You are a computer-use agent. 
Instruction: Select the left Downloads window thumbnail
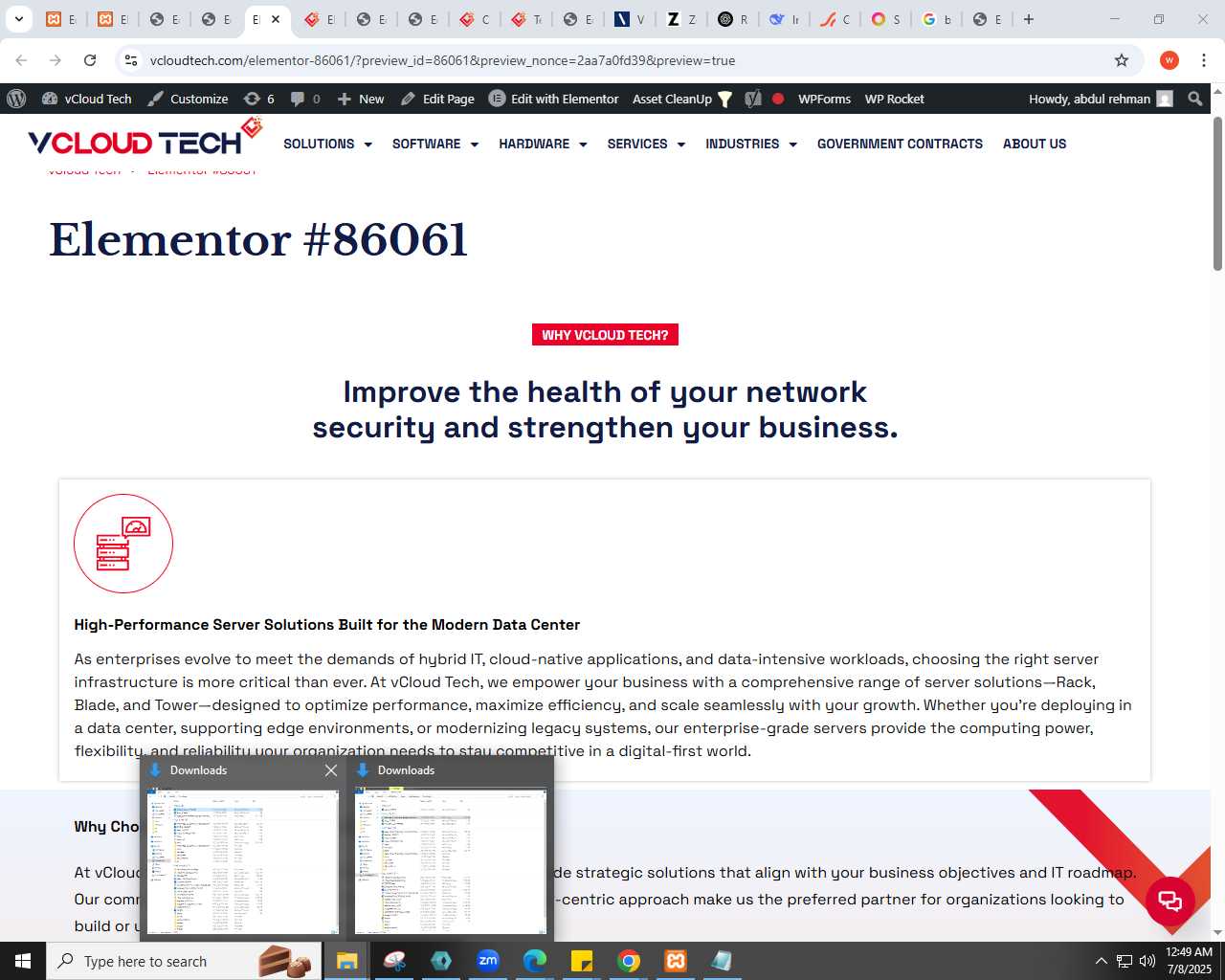(243, 860)
